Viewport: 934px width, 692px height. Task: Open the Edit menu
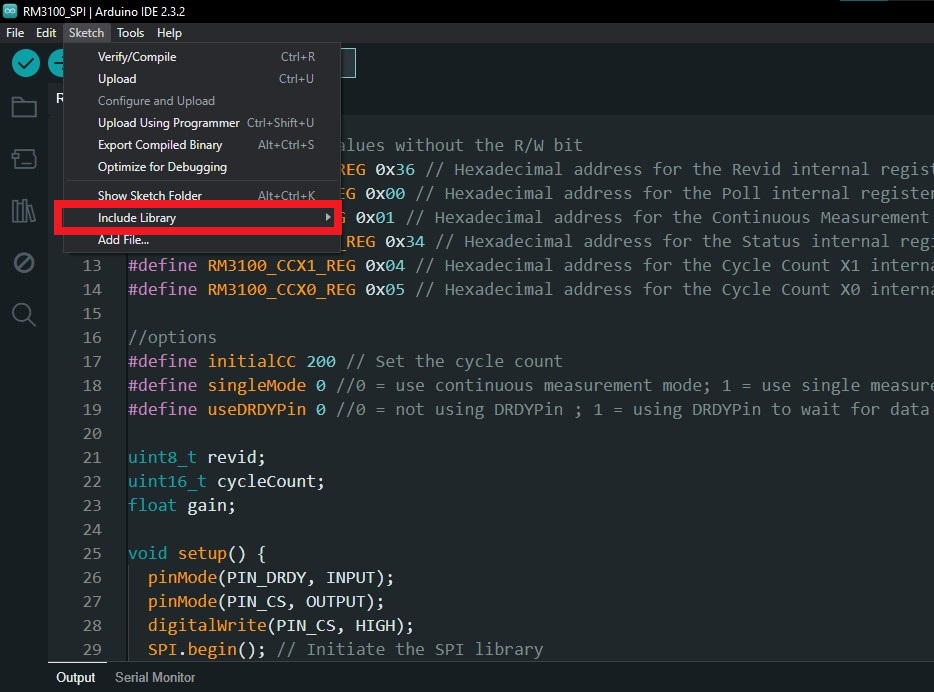[46, 33]
